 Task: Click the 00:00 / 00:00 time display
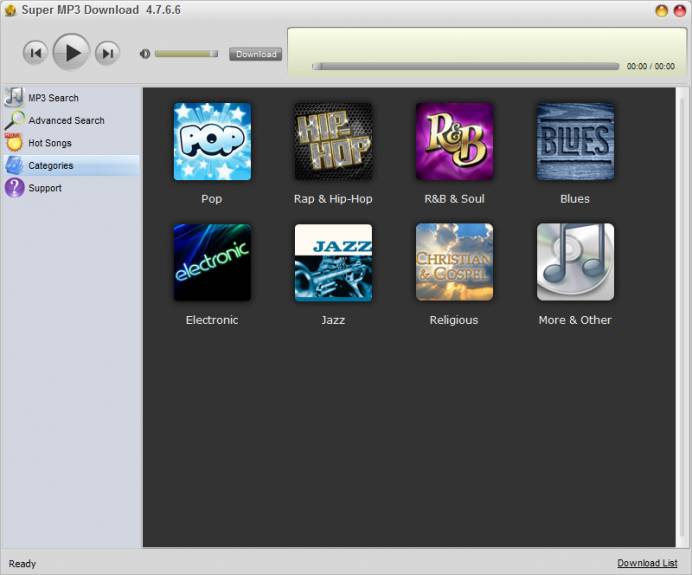[x=651, y=66]
